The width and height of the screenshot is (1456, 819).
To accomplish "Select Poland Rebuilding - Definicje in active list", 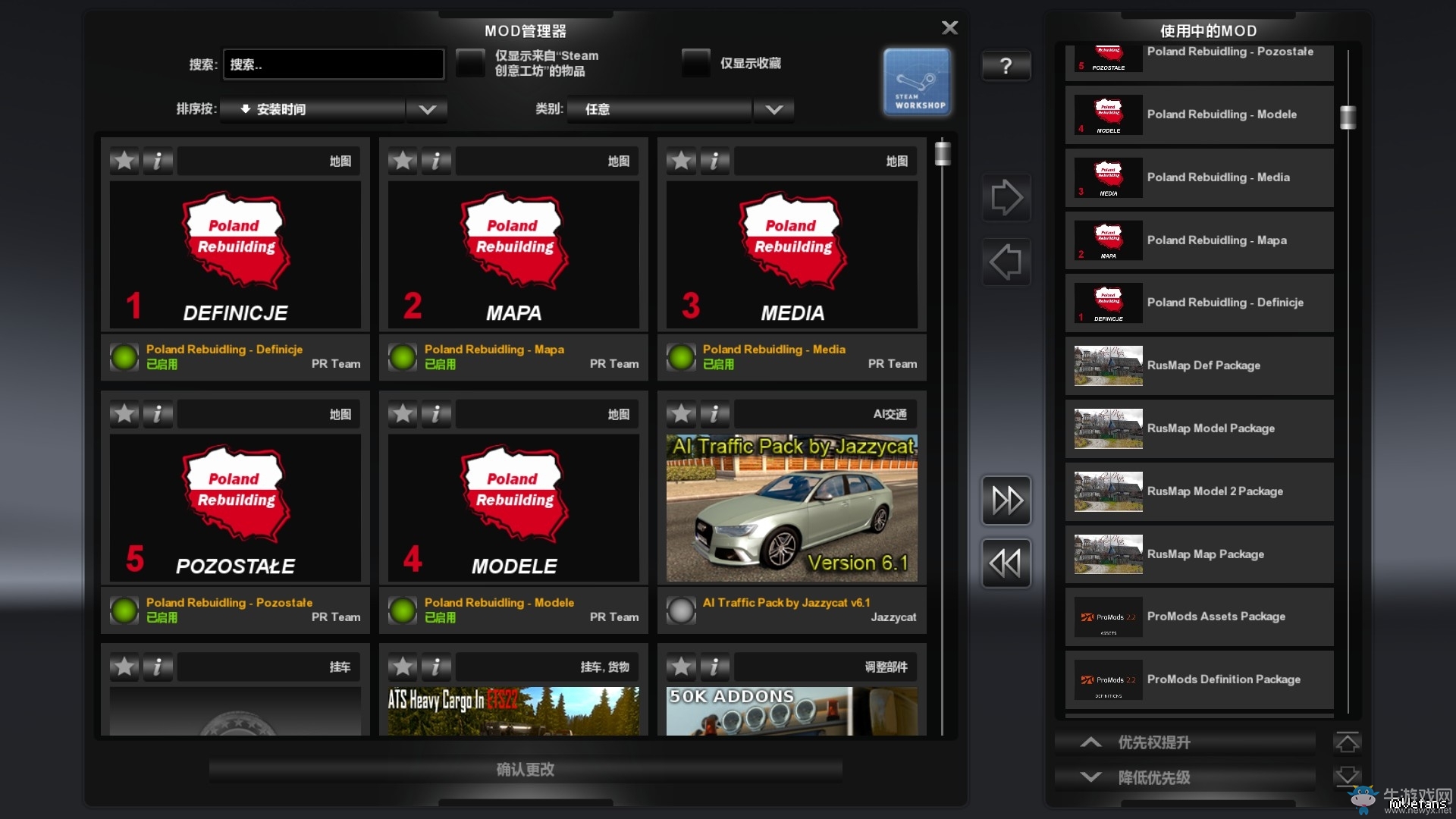I will point(1199,303).
